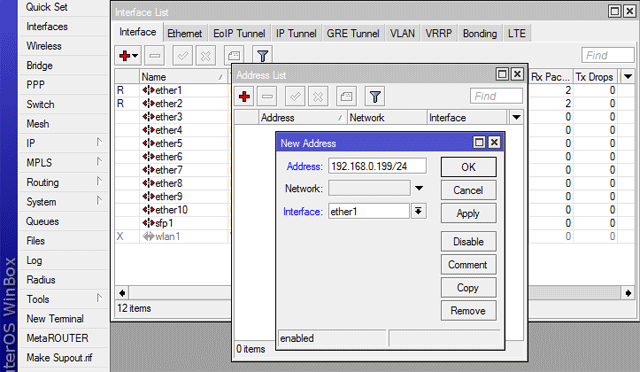The image size is (640, 372).
Task: Sort by Name column header in Interface List
Action: click(x=184, y=76)
